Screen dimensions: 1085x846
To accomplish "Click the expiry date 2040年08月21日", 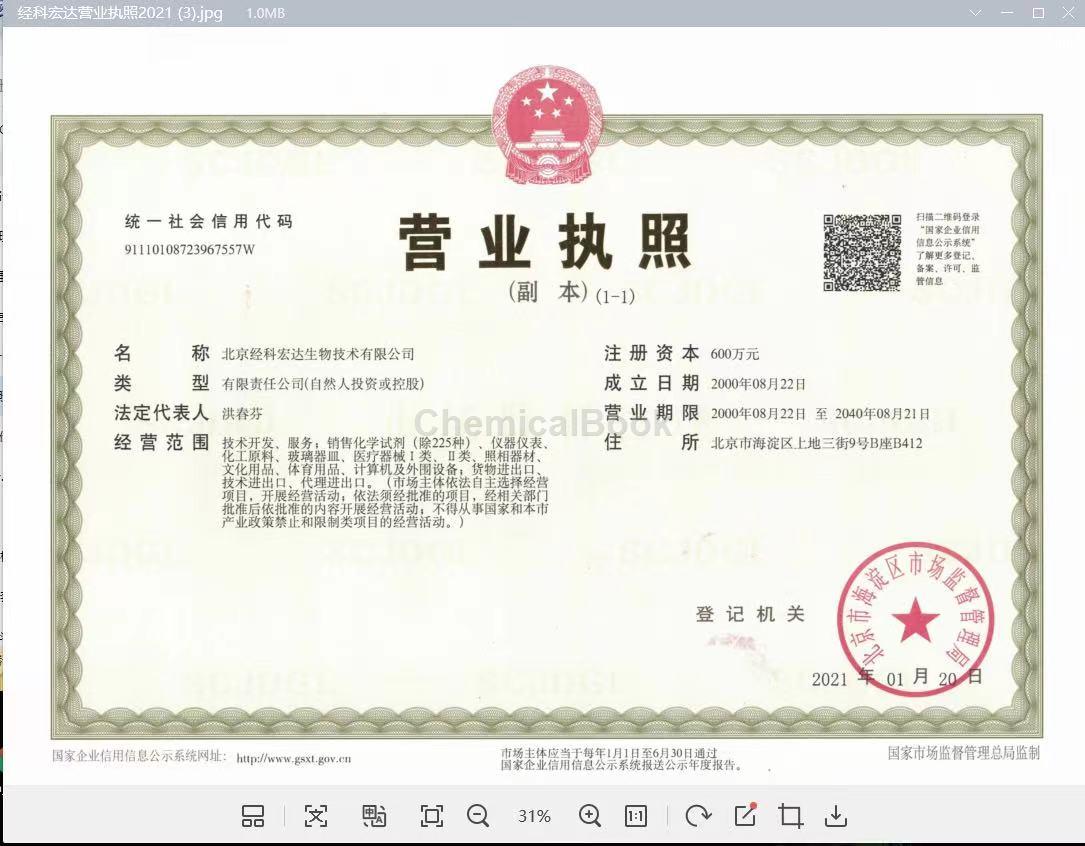I will pos(882,414).
